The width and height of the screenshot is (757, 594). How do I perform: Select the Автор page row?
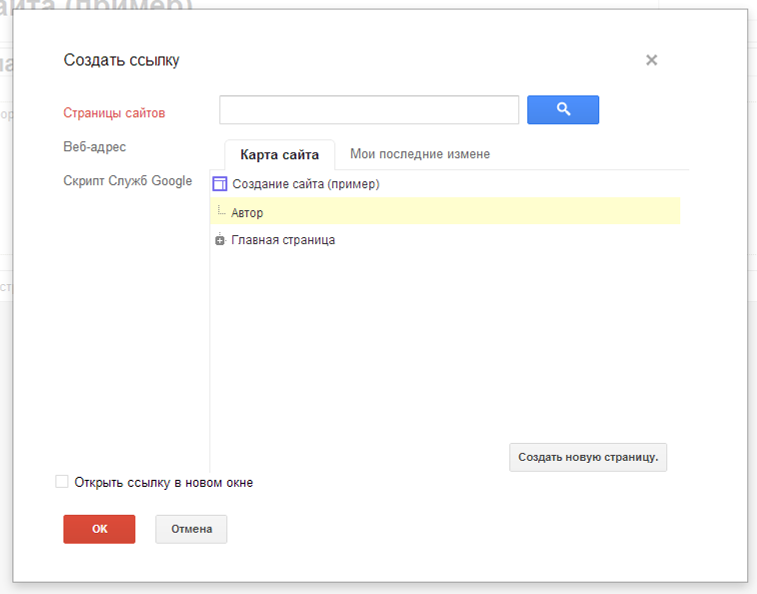445,211
